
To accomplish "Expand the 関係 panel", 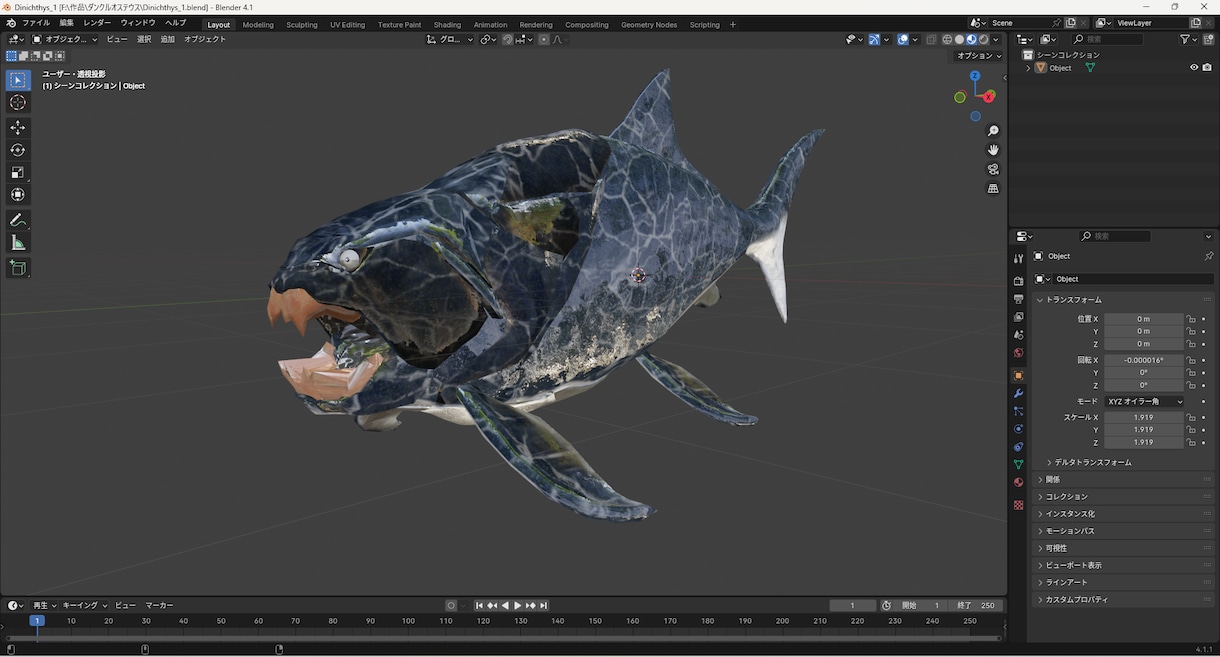I will coord(1124,479).
